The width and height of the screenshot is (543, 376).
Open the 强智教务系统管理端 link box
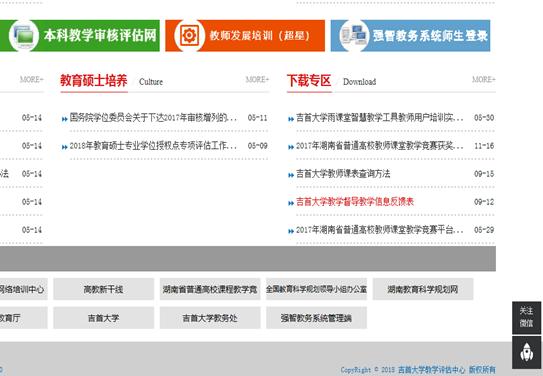[x=316, y=318]
